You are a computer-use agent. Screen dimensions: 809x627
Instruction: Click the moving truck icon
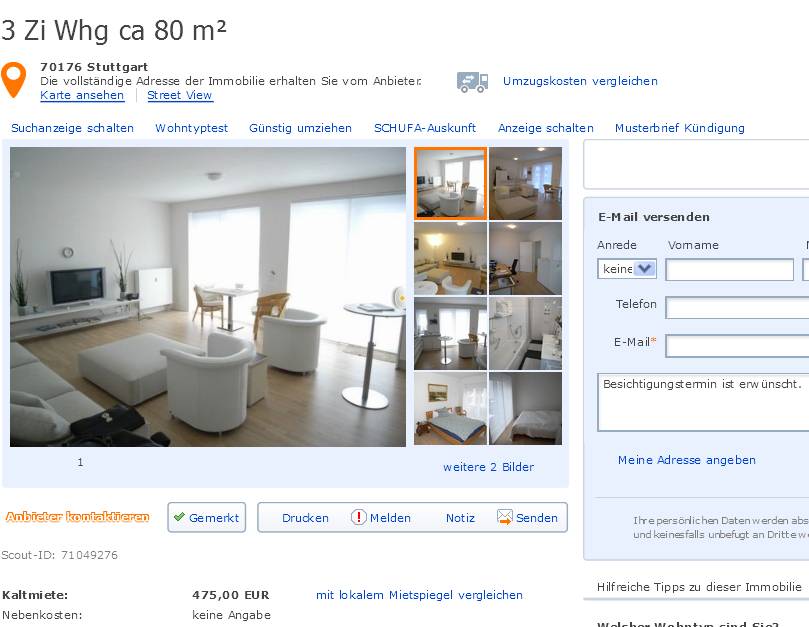472,82
